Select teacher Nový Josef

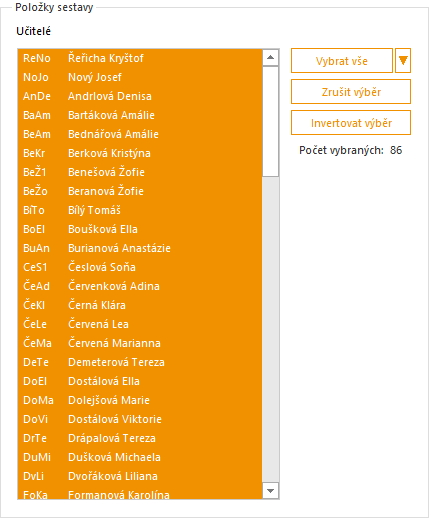click(x=140, y=77)
